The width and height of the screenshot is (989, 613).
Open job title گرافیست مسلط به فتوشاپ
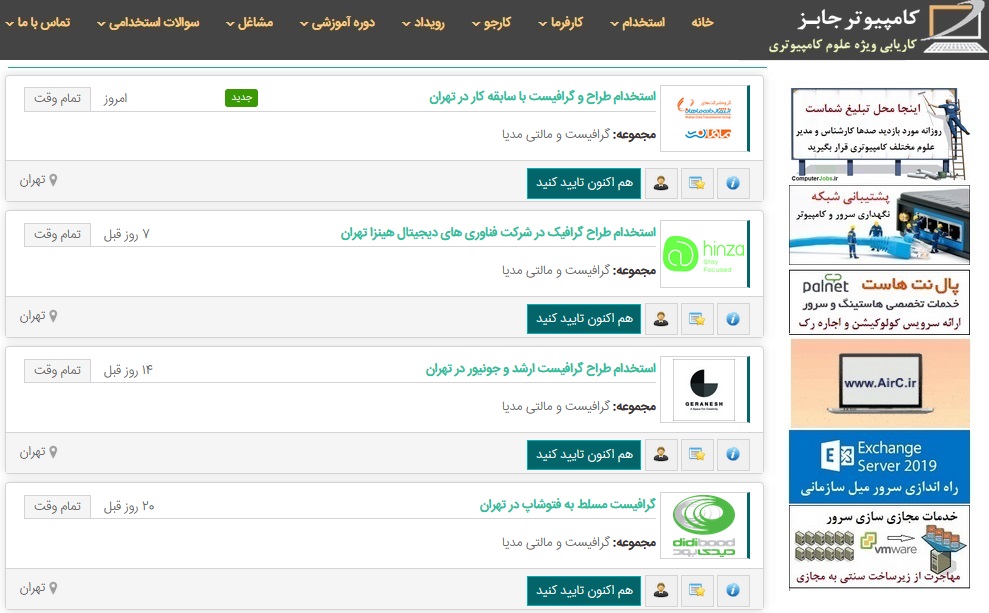pyautogui.click(x=568, y=505)
